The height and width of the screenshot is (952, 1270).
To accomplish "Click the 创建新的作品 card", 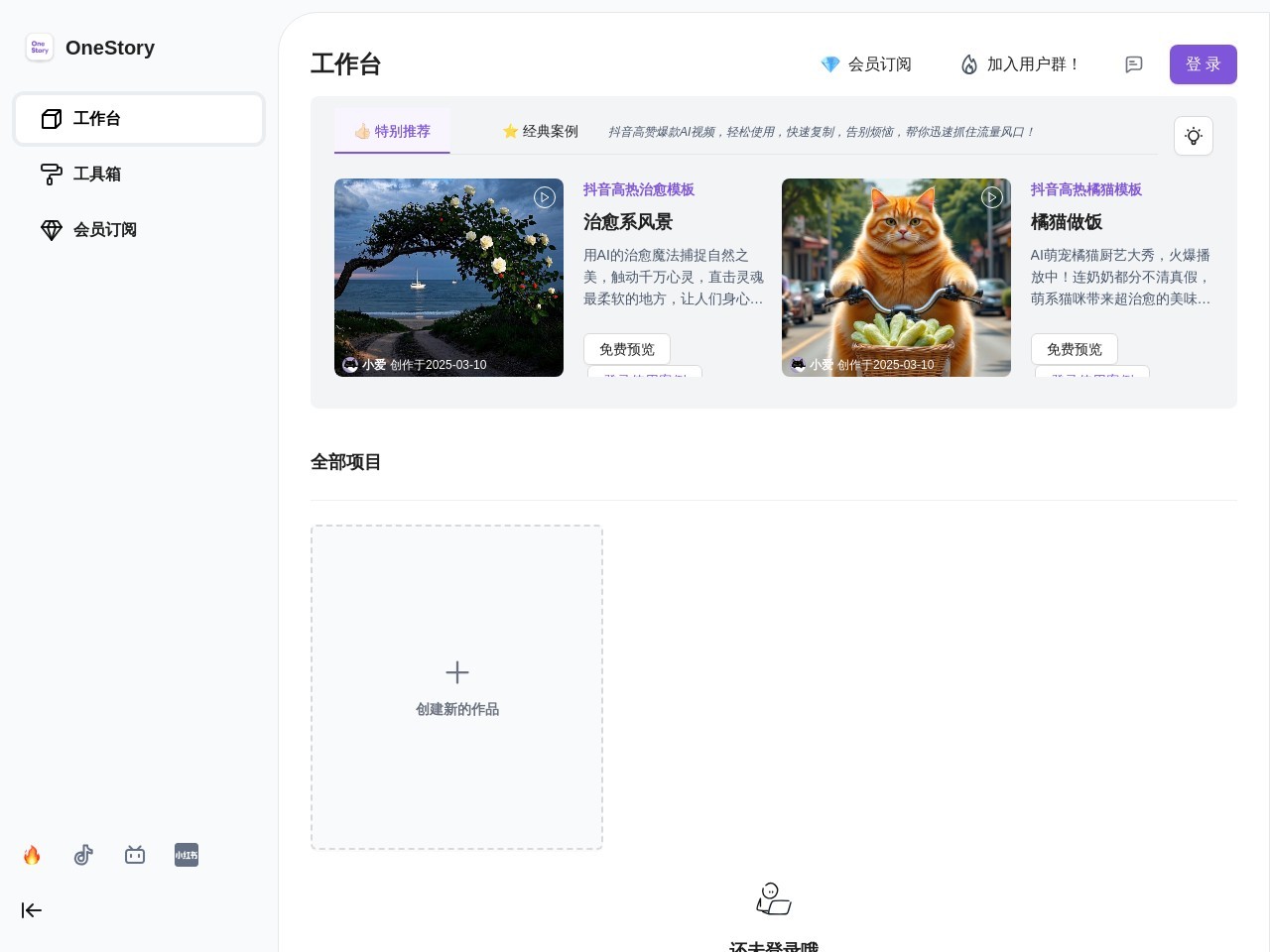I will 456,687.
